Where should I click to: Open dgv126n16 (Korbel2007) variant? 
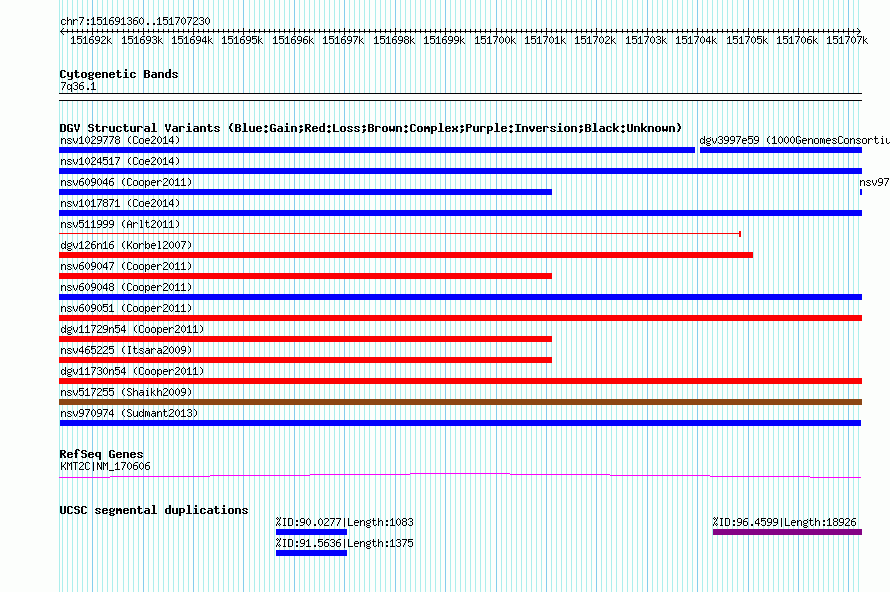click(x=126, y=245)
